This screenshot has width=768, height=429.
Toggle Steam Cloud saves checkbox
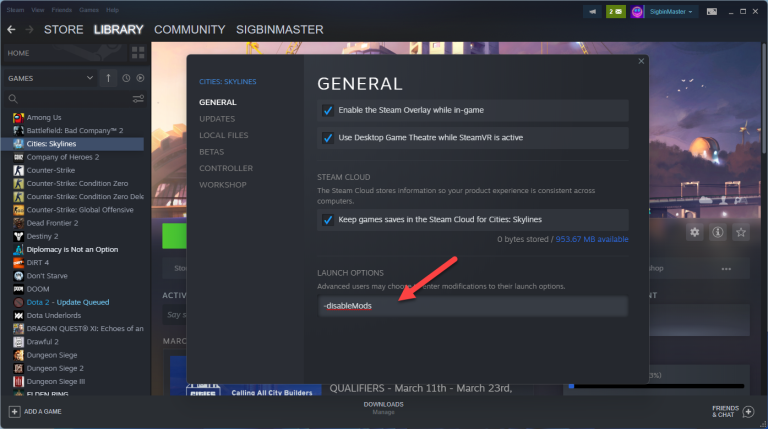click(x=328, y=220)
